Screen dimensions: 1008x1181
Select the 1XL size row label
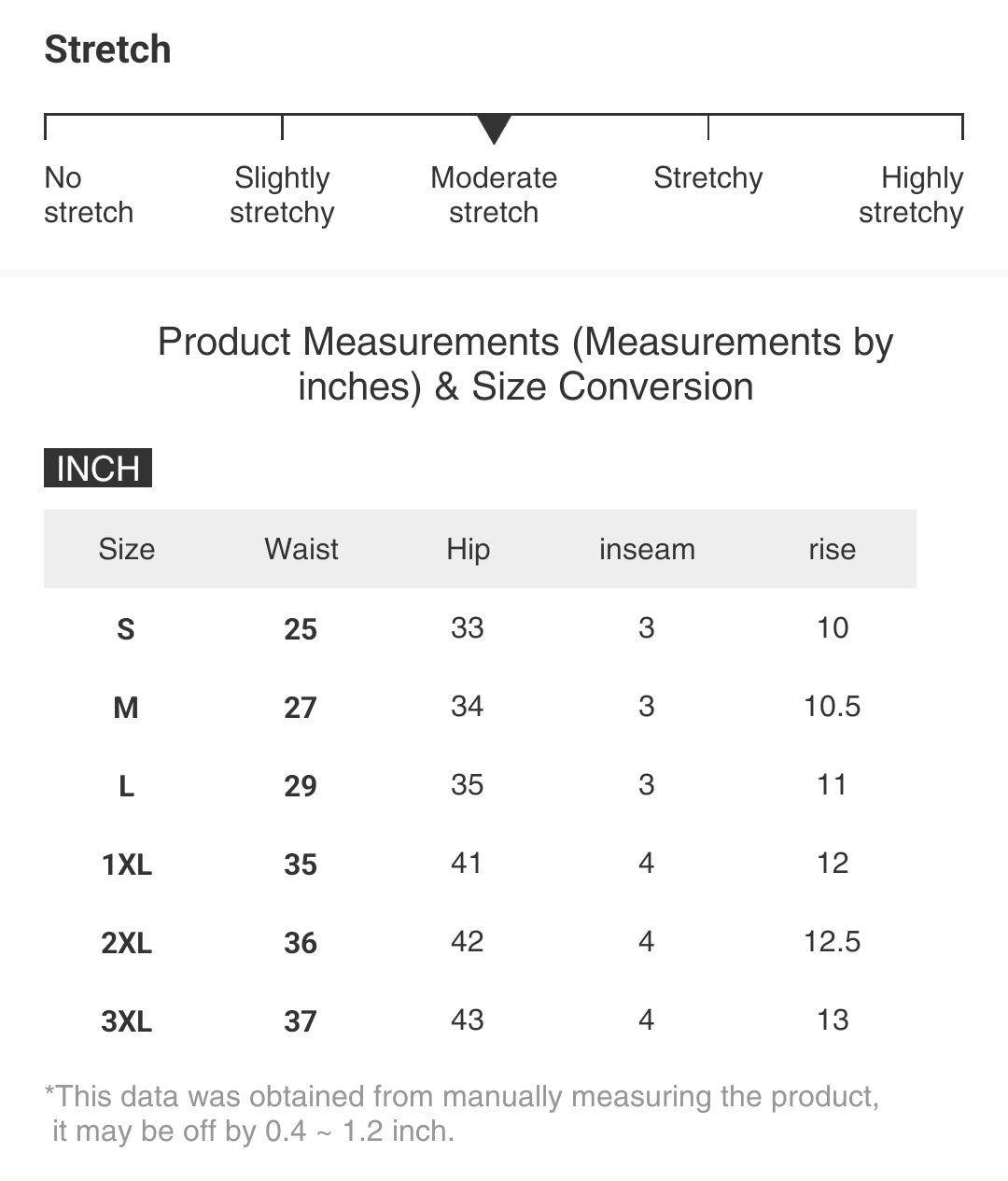tap(126, 865)
